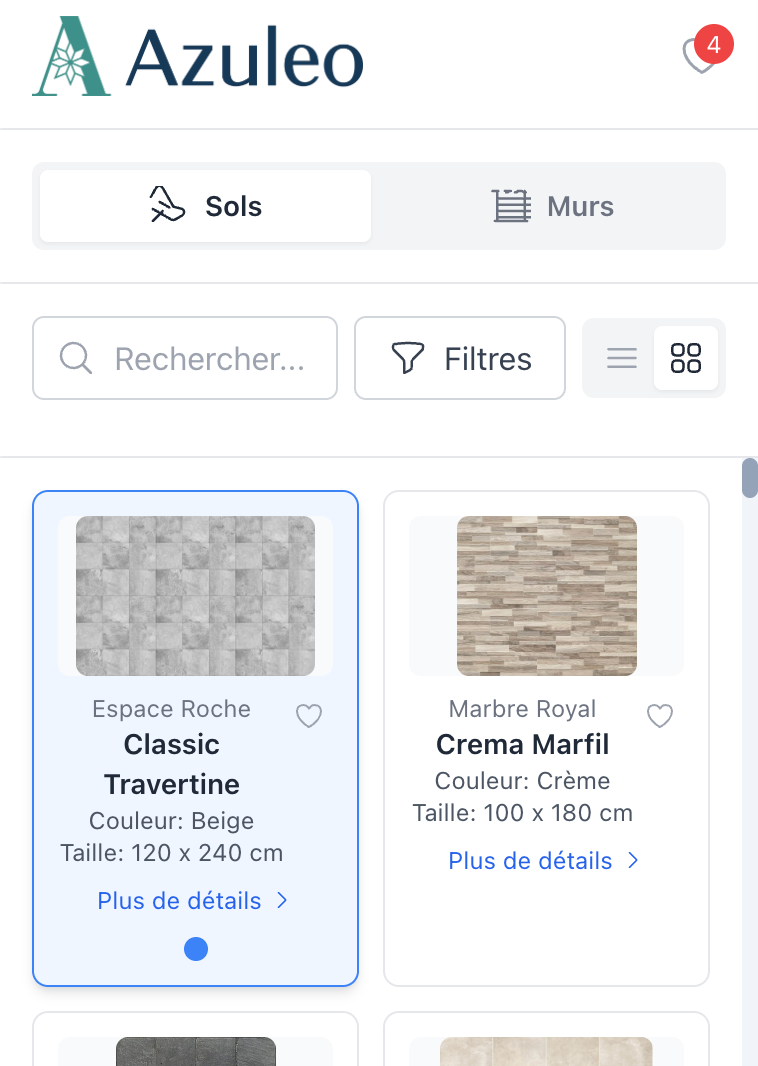Image resolution: width=758 pixels, height=1066 pixels.
Task: Open Plus de détails for Crema Marfil
Action: (x=530, y=861)
